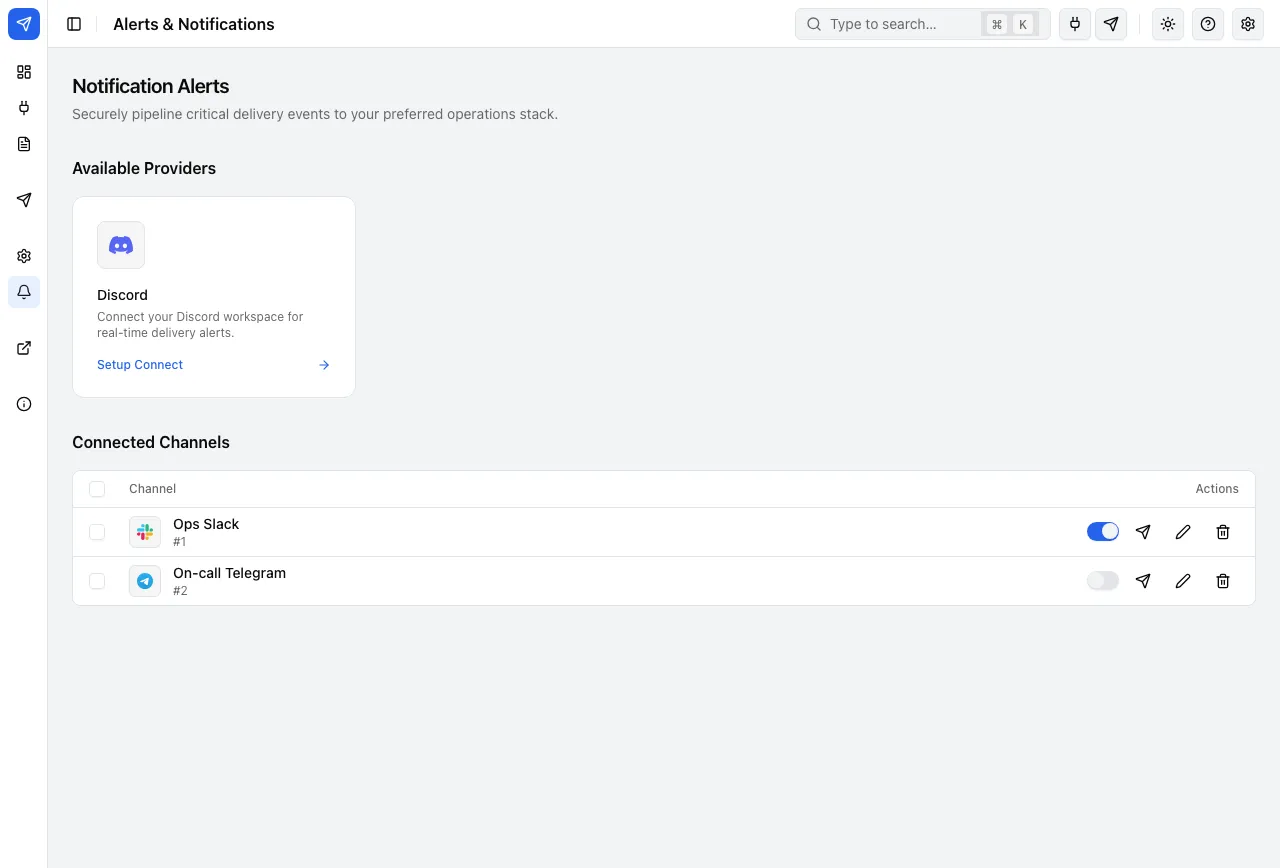Open the info circle icon in sidebar
Viewport: 1280px width, 868px height.
(x=24, y=404)
